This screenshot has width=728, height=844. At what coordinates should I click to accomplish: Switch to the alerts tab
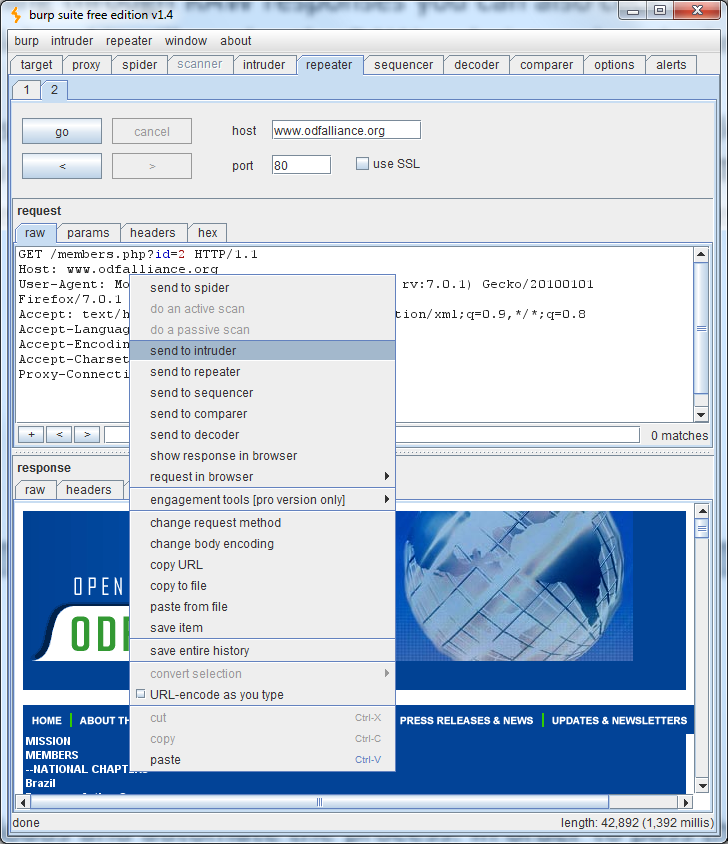tap(671, 65)
